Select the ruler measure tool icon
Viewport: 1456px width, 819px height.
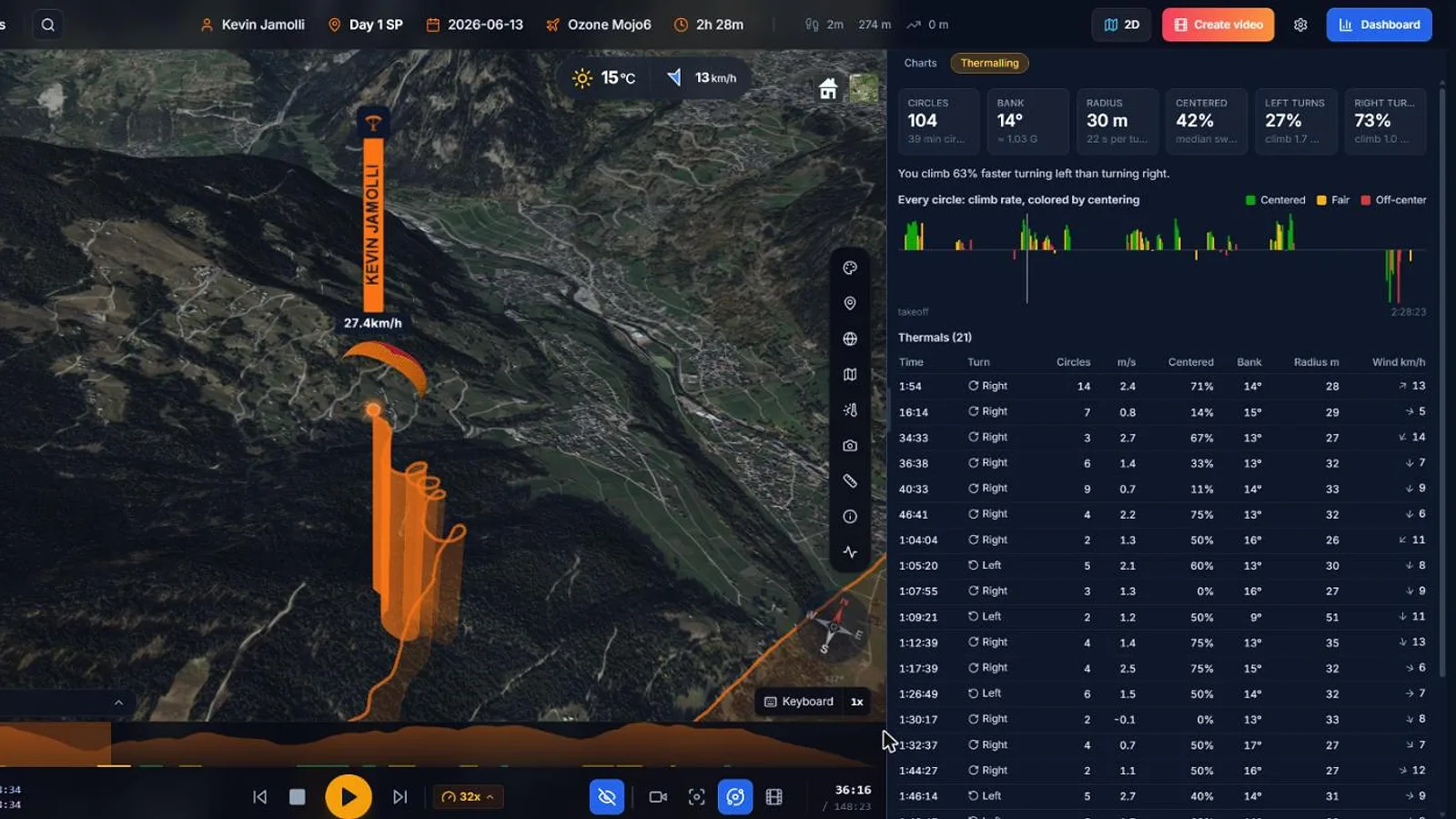(850, 480)
